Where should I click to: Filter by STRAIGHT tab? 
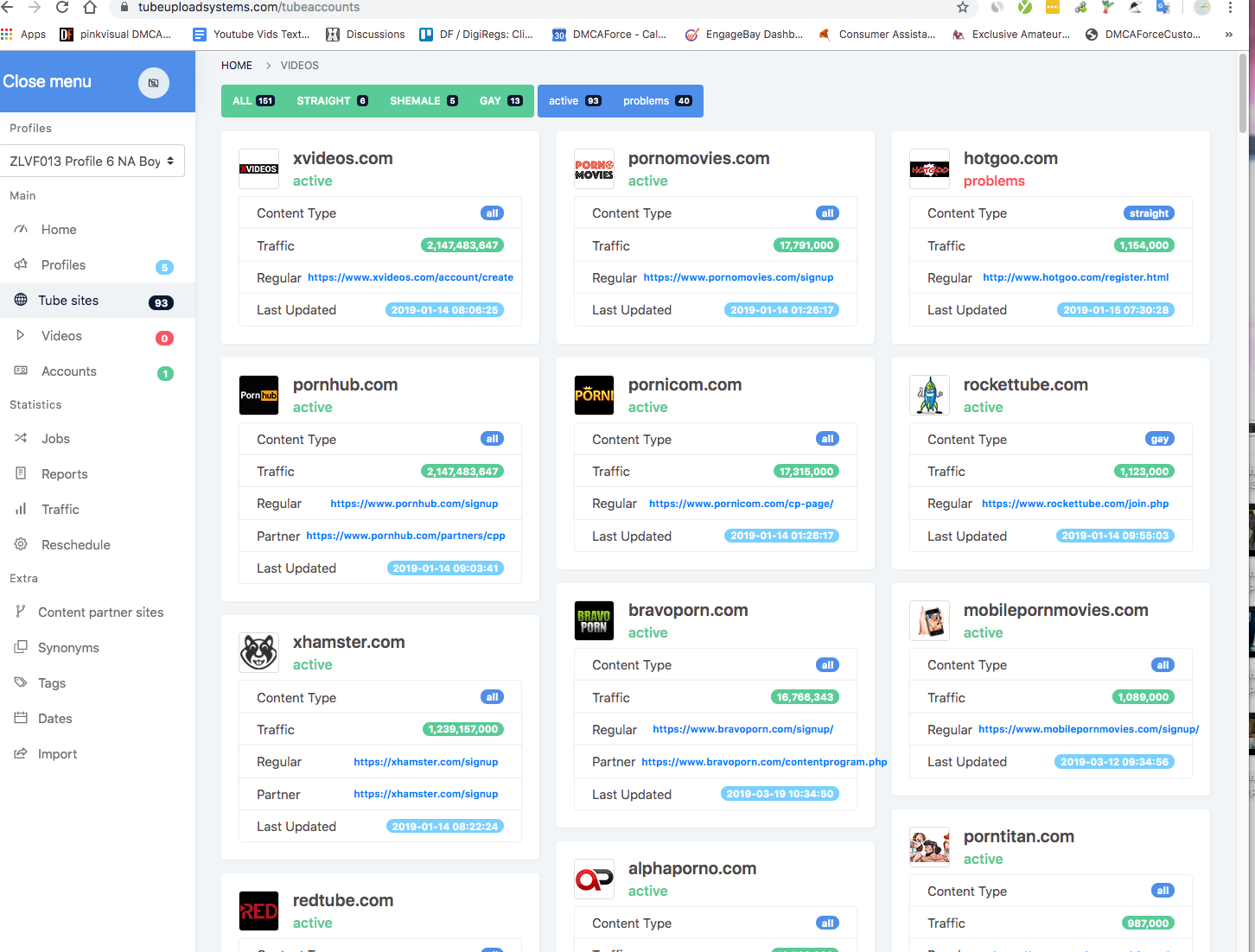(332, 101)
